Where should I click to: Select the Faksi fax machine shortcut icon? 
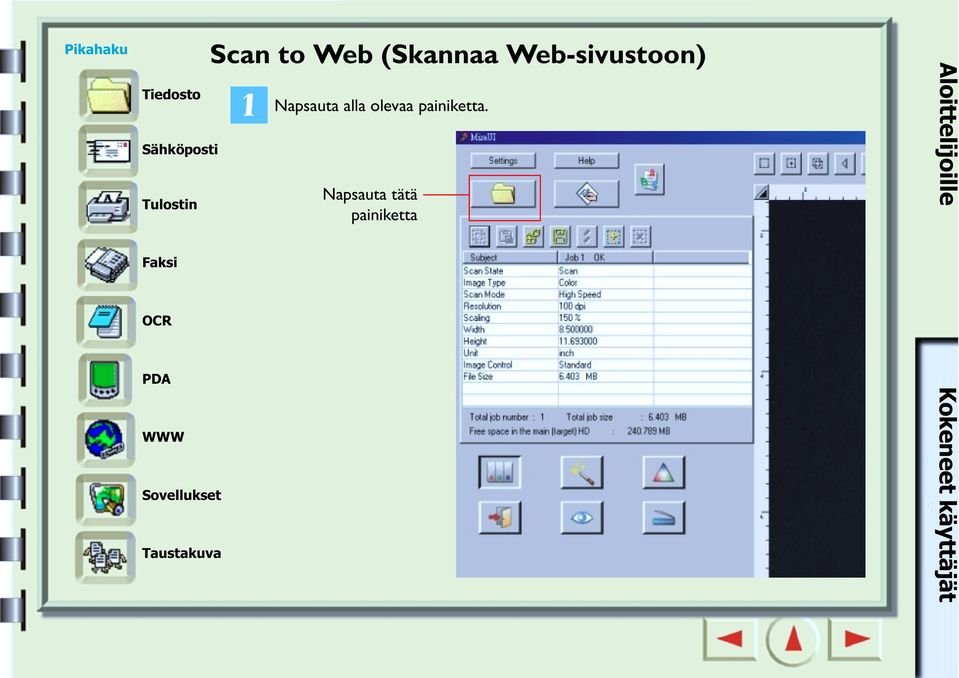[107, 263]
